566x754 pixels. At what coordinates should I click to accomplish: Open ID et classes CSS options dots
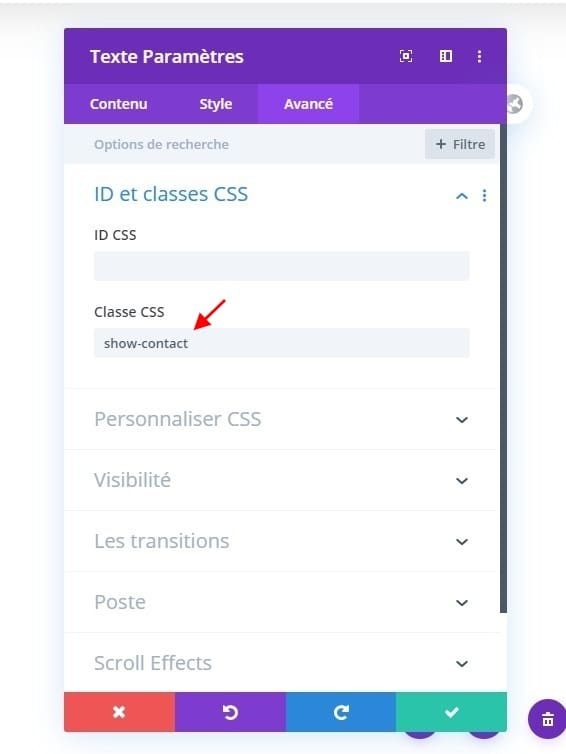[x=484, y=195]
